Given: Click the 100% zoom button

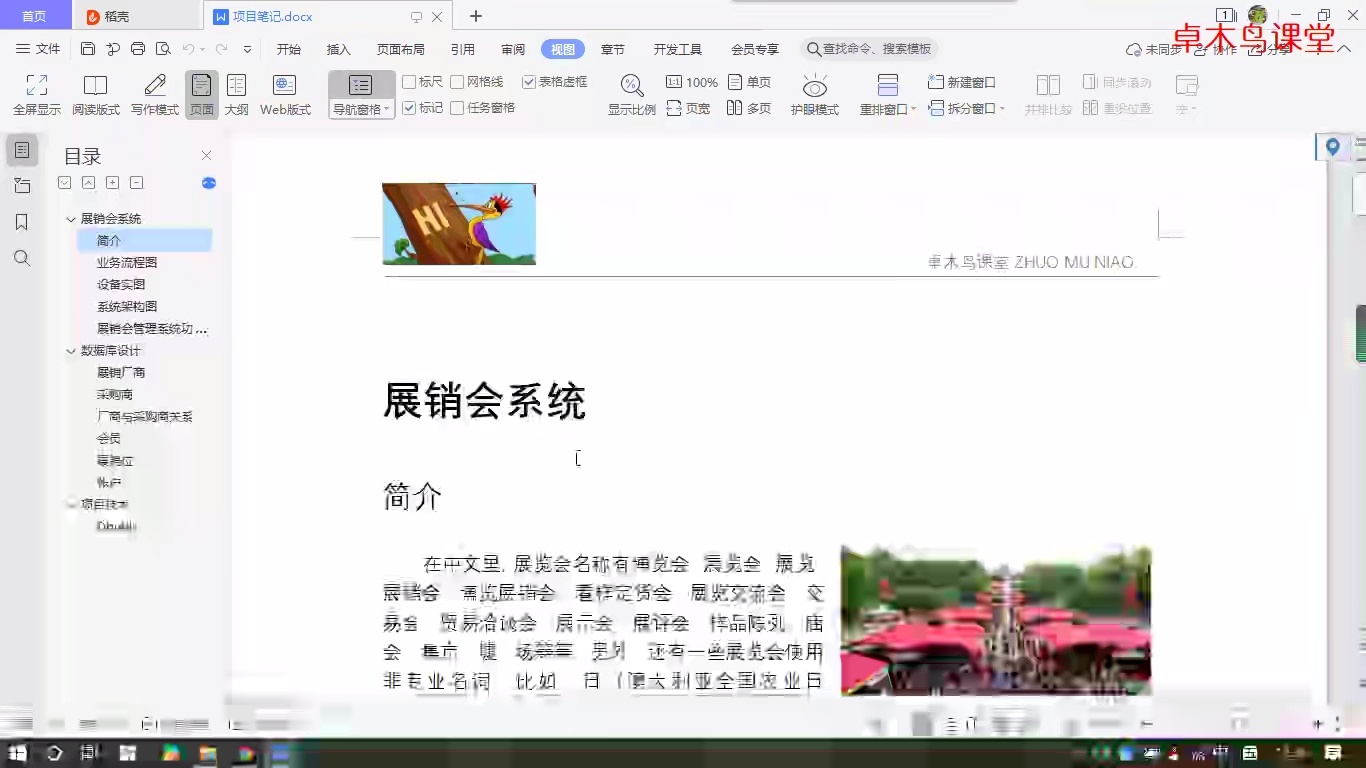Looking at the screenshot, I should coord(692,81).
